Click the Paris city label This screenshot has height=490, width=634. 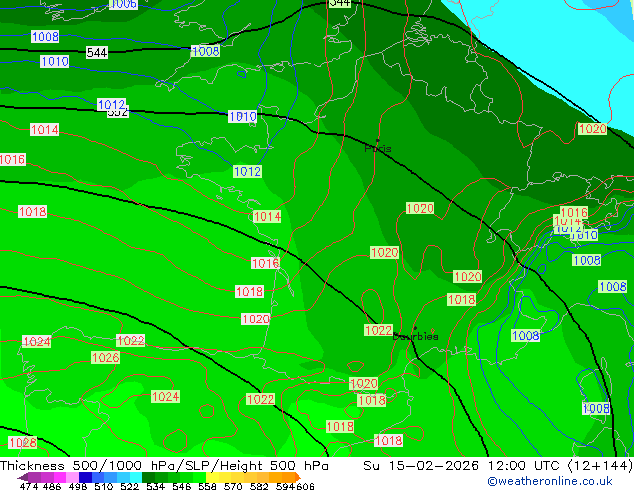378,148
